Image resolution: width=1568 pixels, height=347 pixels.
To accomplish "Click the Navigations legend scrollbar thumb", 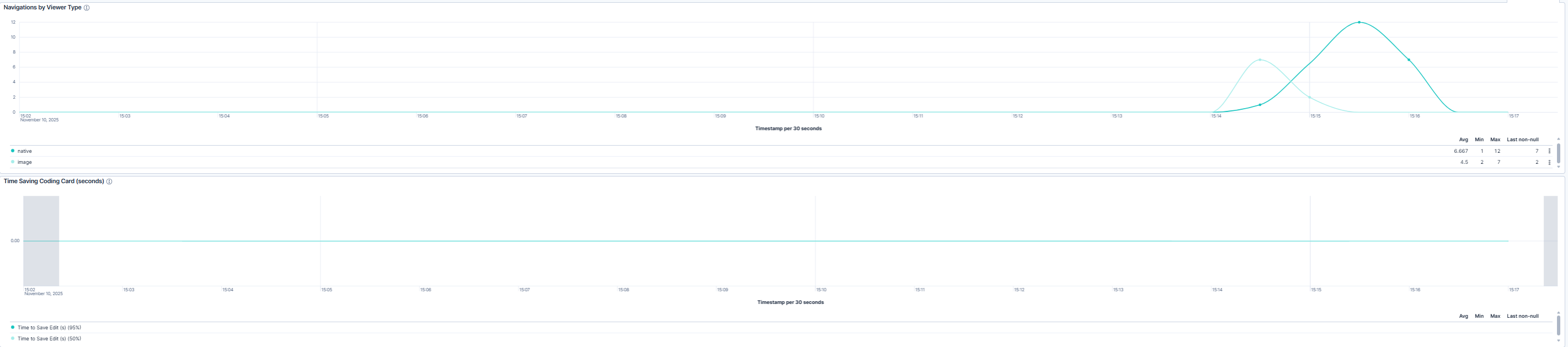I will point(1558,153).
